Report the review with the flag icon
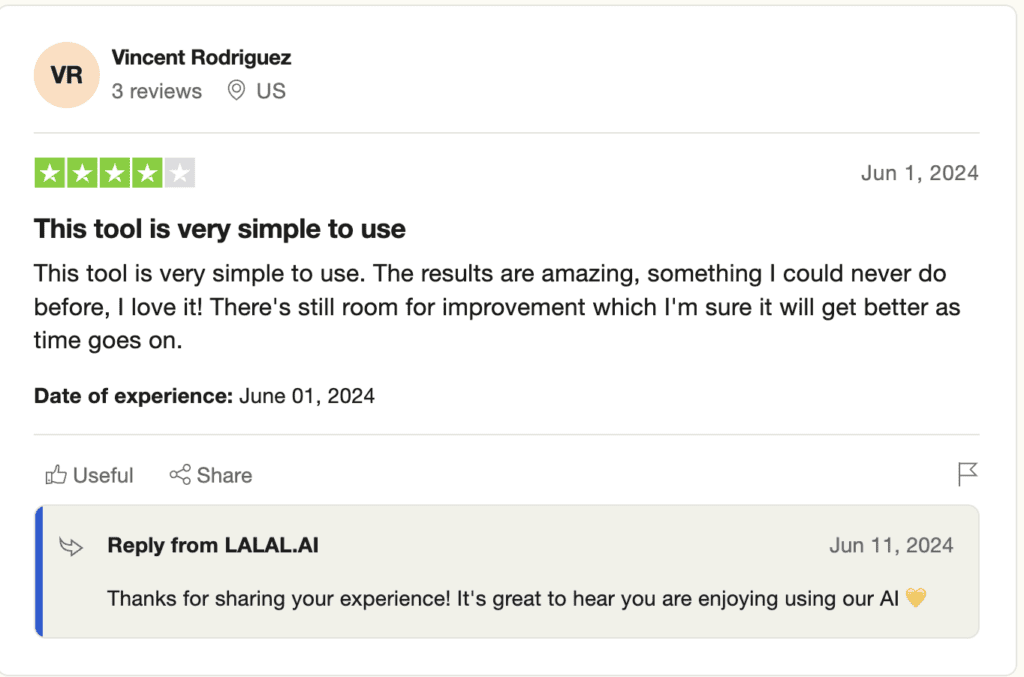The image size is (1024, 677). click(967, 474)
